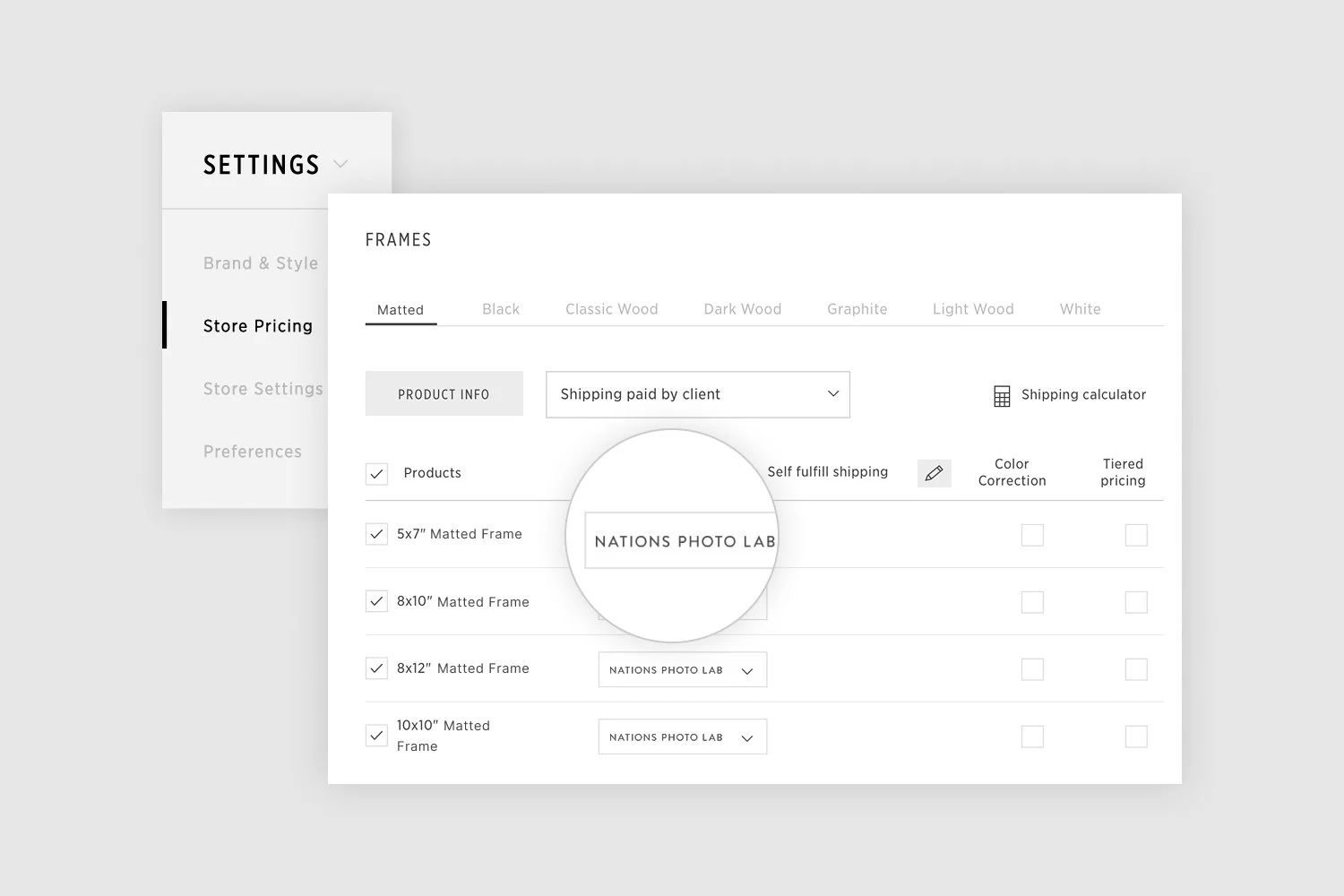Click the 10x10" Matted Frame label
The width and height of the screenshot is (1344, 896).
click(444, 736)
